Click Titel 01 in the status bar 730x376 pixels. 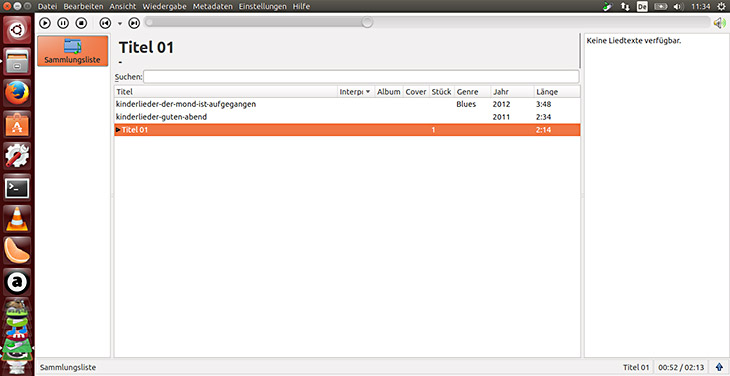tap(635, 367)
